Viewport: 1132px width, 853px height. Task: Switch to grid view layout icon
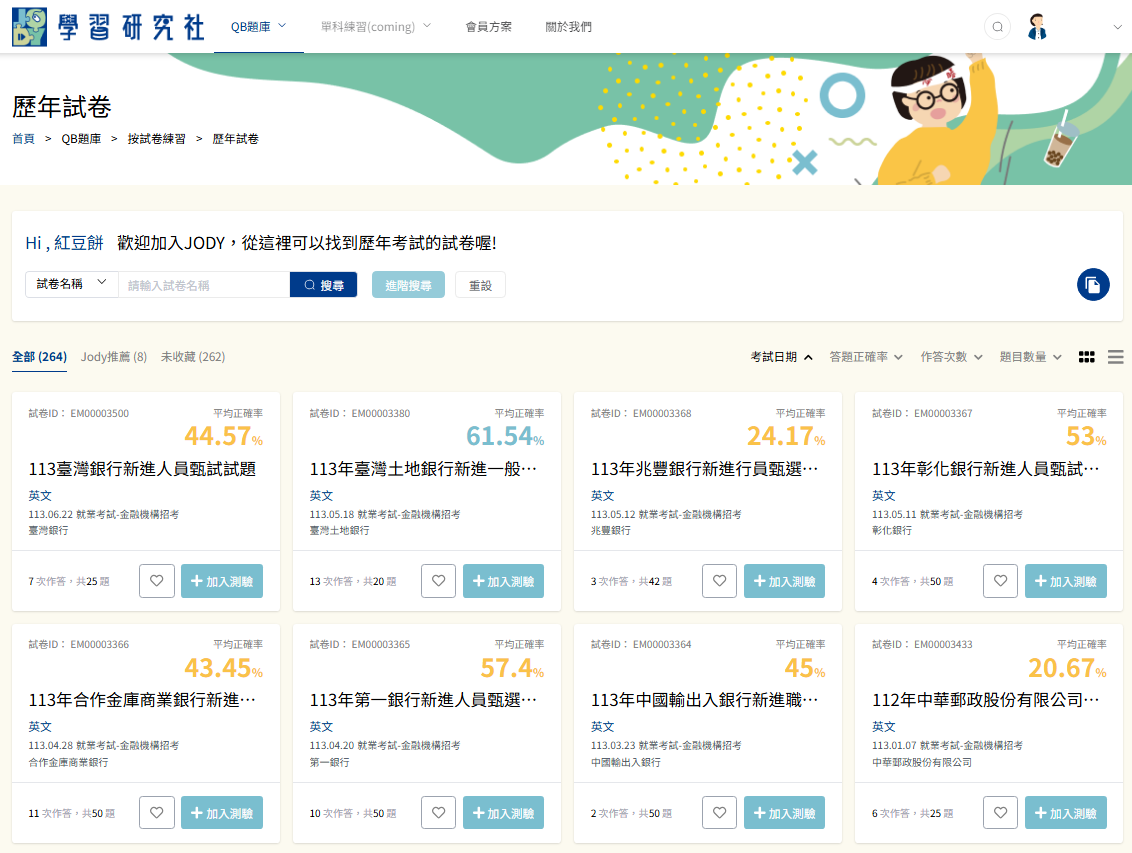[1086, 357]
